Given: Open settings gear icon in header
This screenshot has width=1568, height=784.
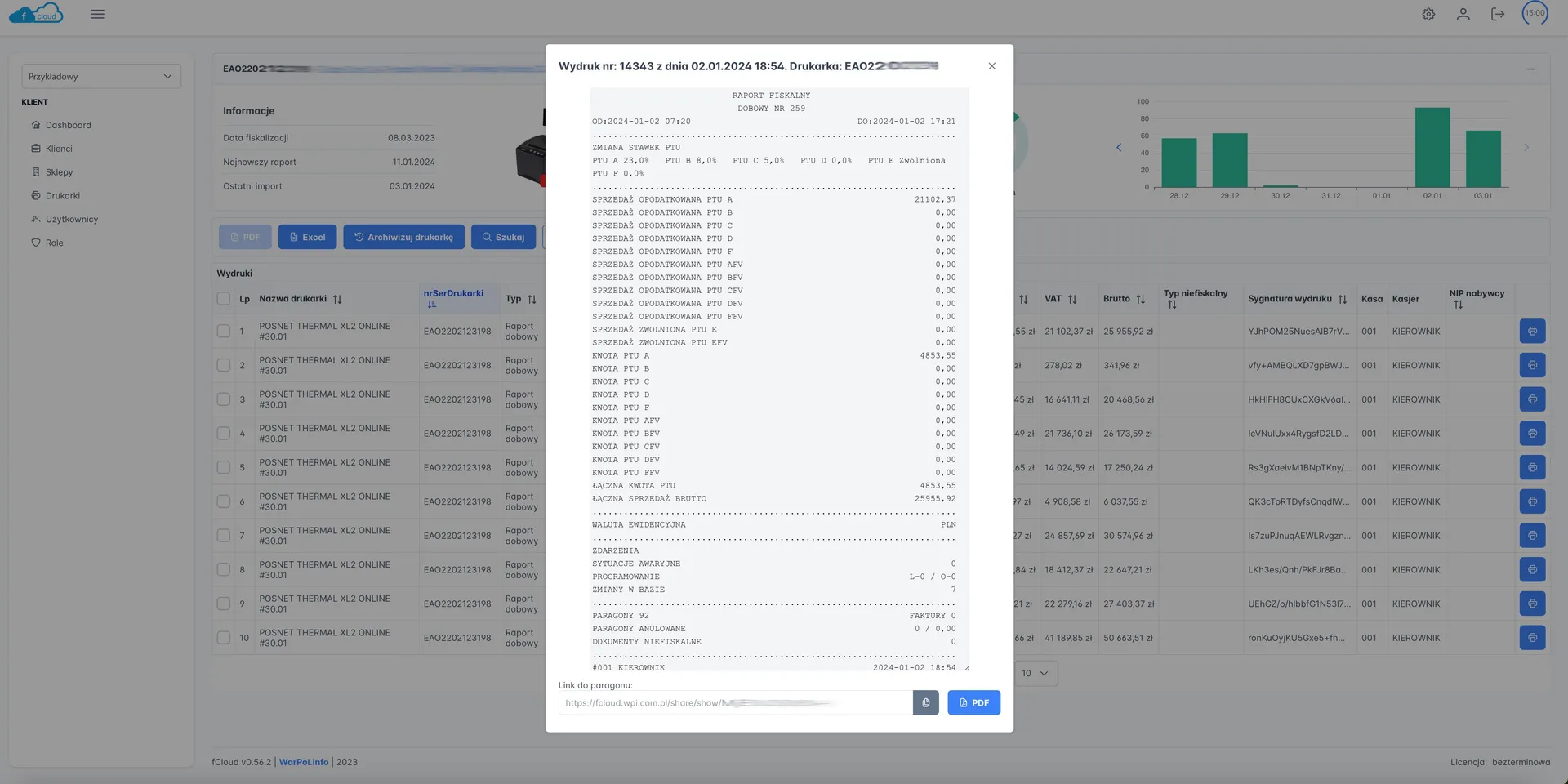Looking at the screenshot, I should tap(1428, 14).
